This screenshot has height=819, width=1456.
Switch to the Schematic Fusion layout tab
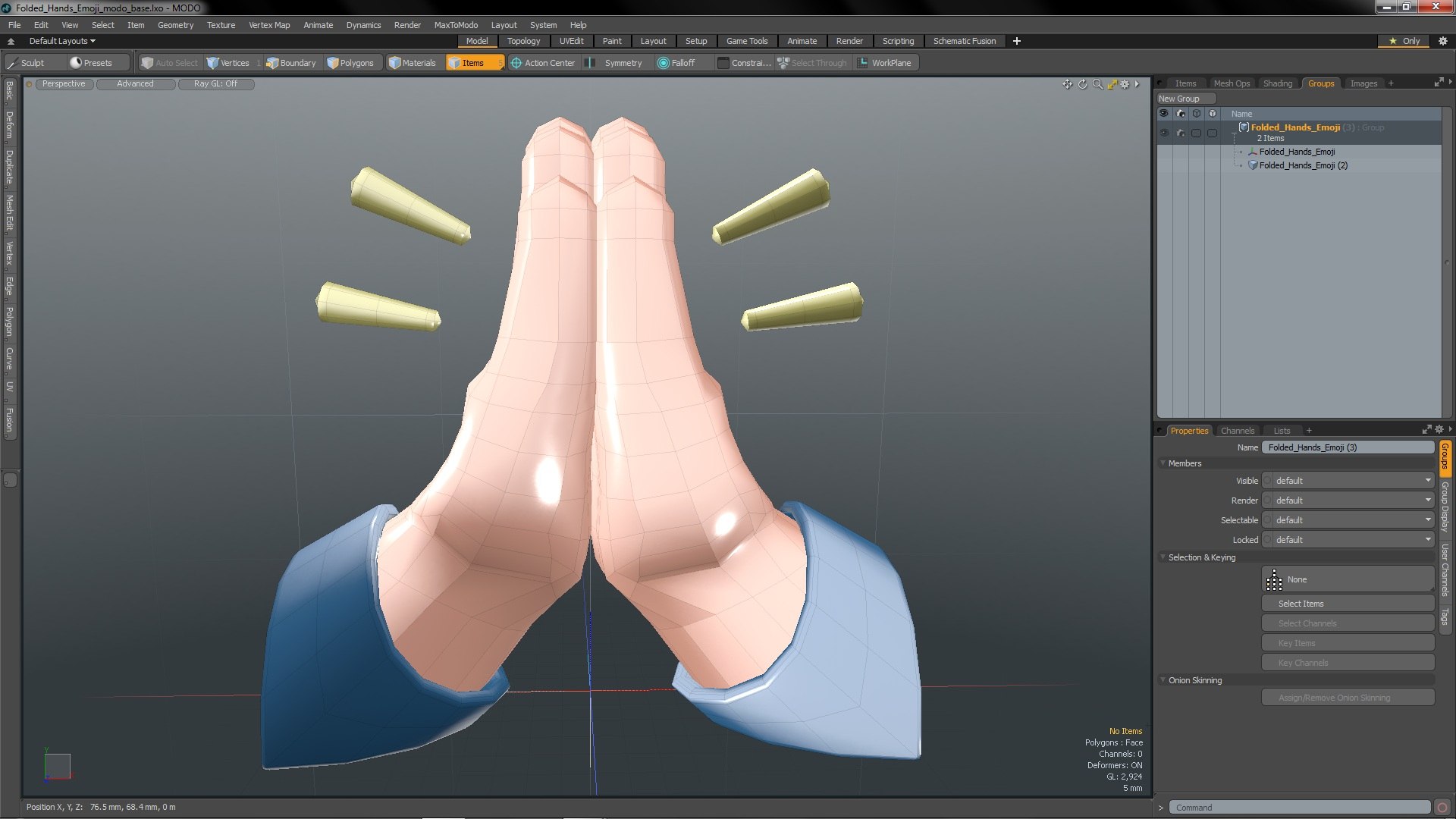click(x=964, y=41)
